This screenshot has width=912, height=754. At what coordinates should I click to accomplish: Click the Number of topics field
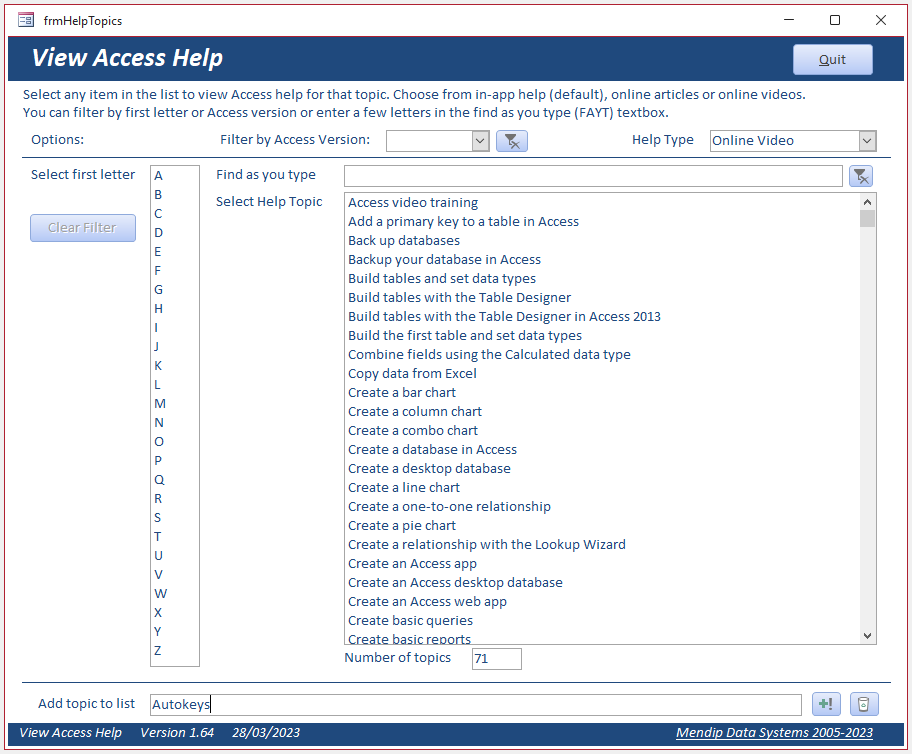tap(497, 659)
